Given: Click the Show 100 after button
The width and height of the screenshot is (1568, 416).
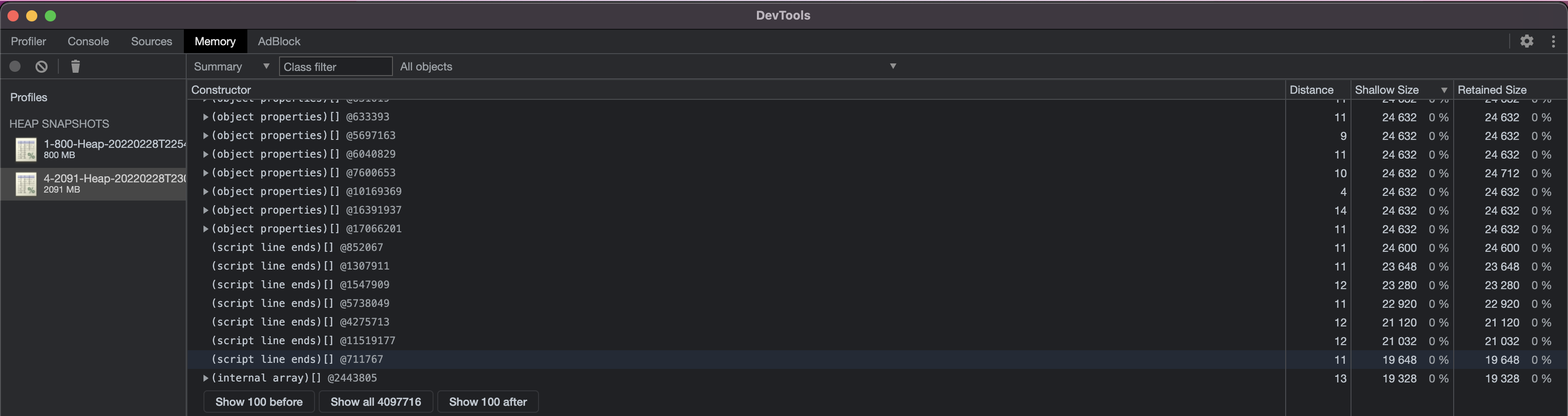Looking at the screenshot, I should (488, 402).
